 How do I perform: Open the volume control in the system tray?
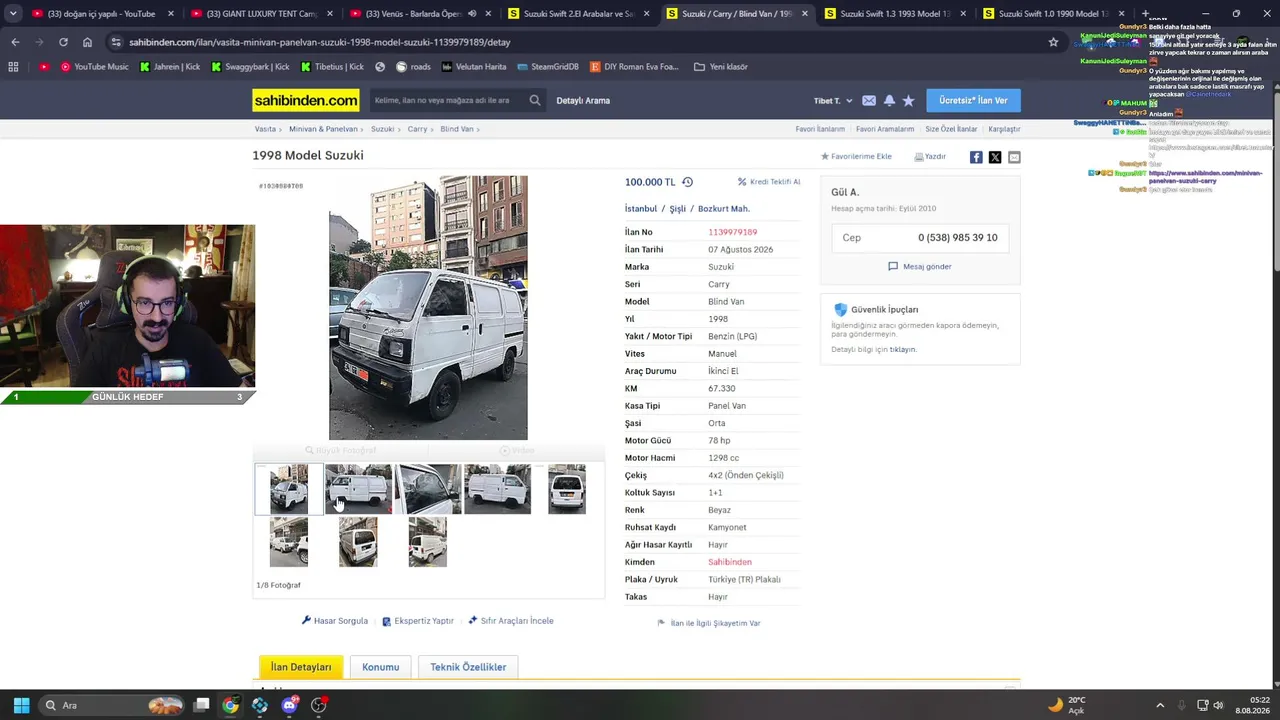tap(1218, 705)
